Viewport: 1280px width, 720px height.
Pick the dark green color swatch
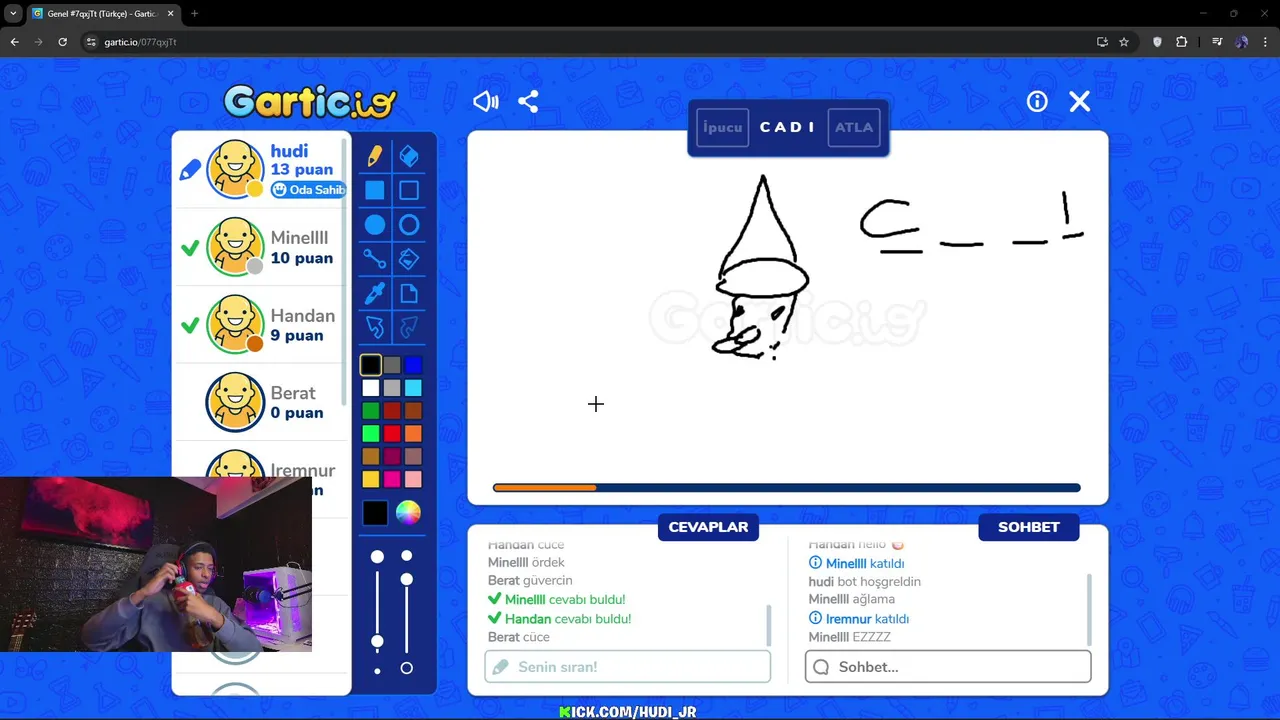[x=371, y=411]
